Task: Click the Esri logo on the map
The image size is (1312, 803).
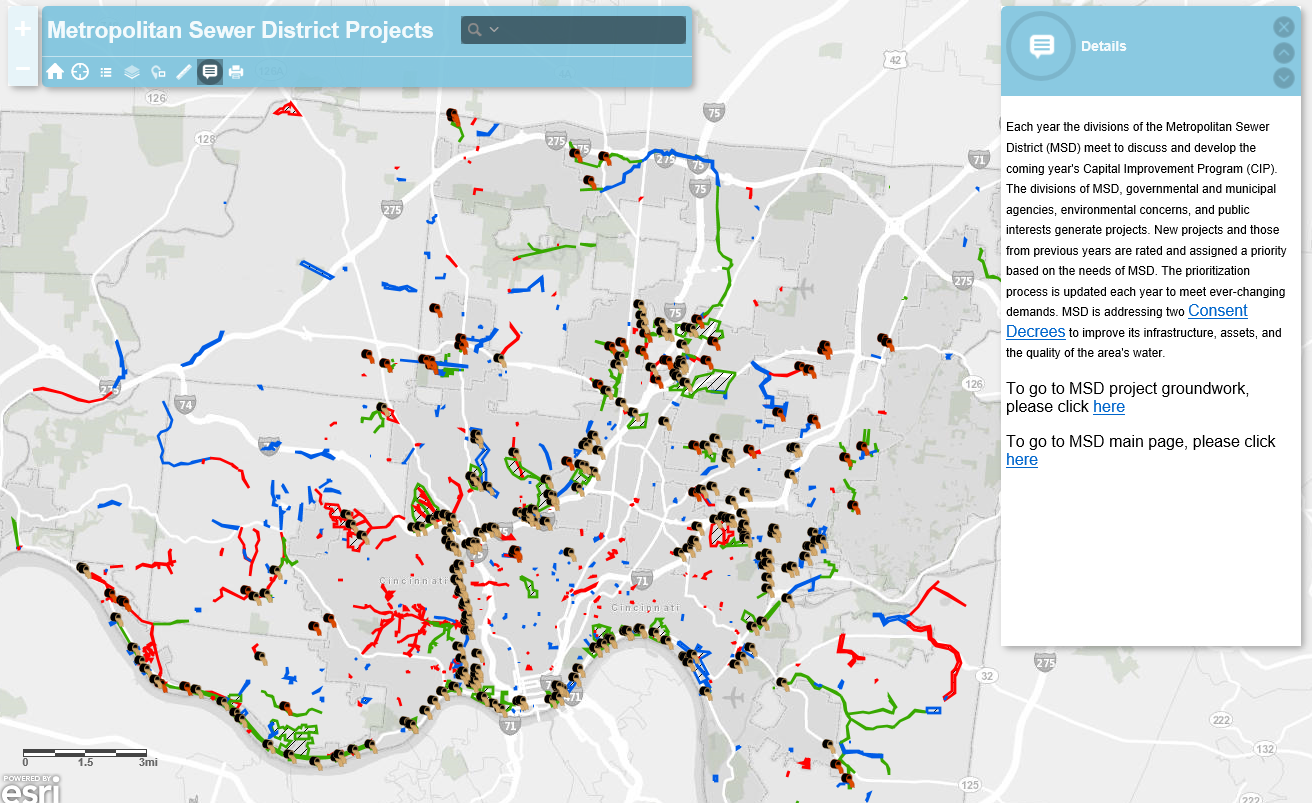Action: tap(30, 789)
